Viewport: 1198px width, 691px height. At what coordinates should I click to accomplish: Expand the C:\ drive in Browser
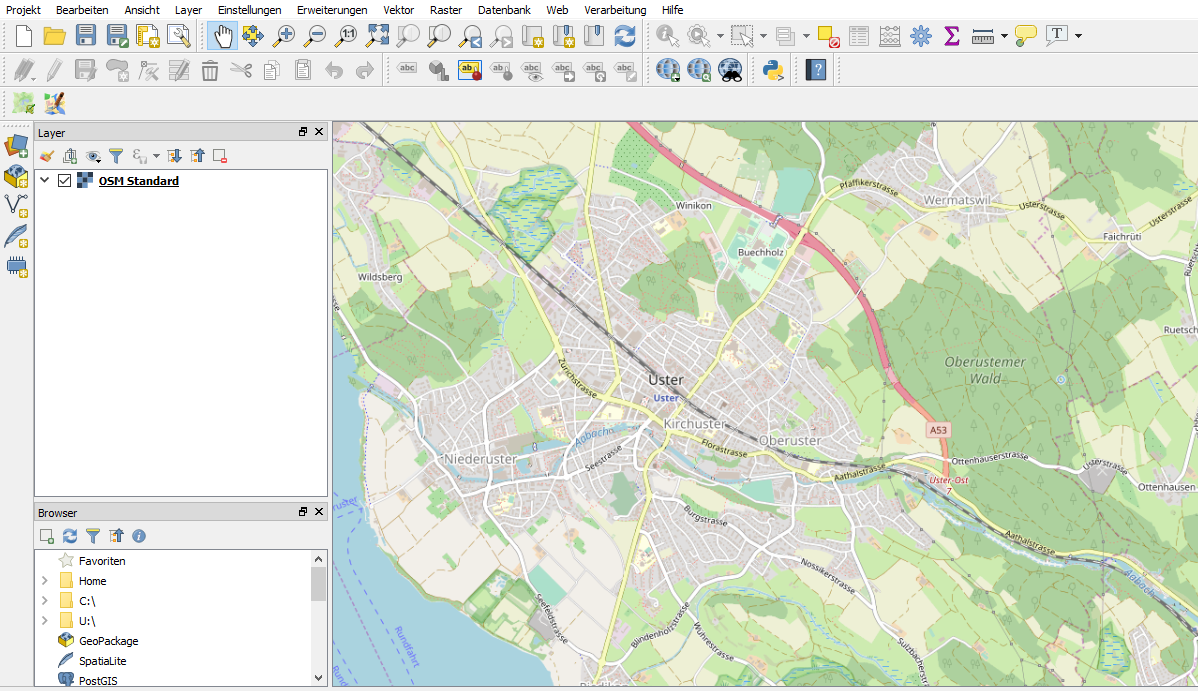pos(44,600)
